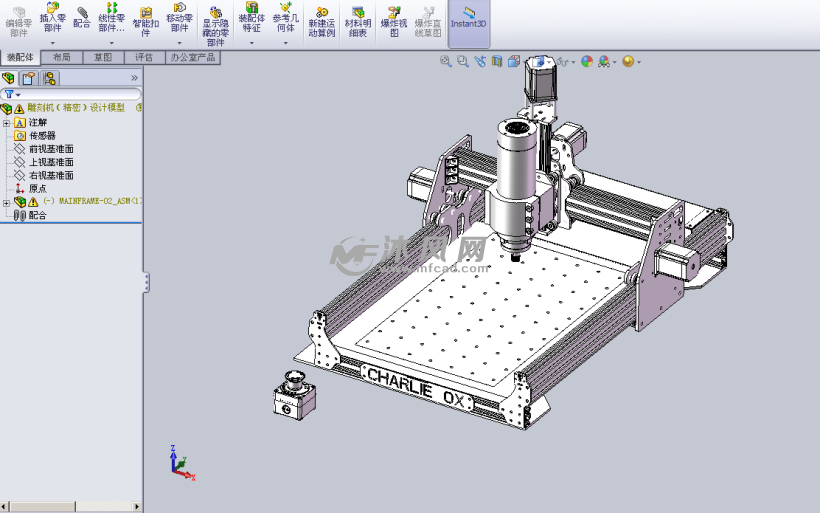
Task: Switch to the 布局 tab
Action: coord(62,58)
